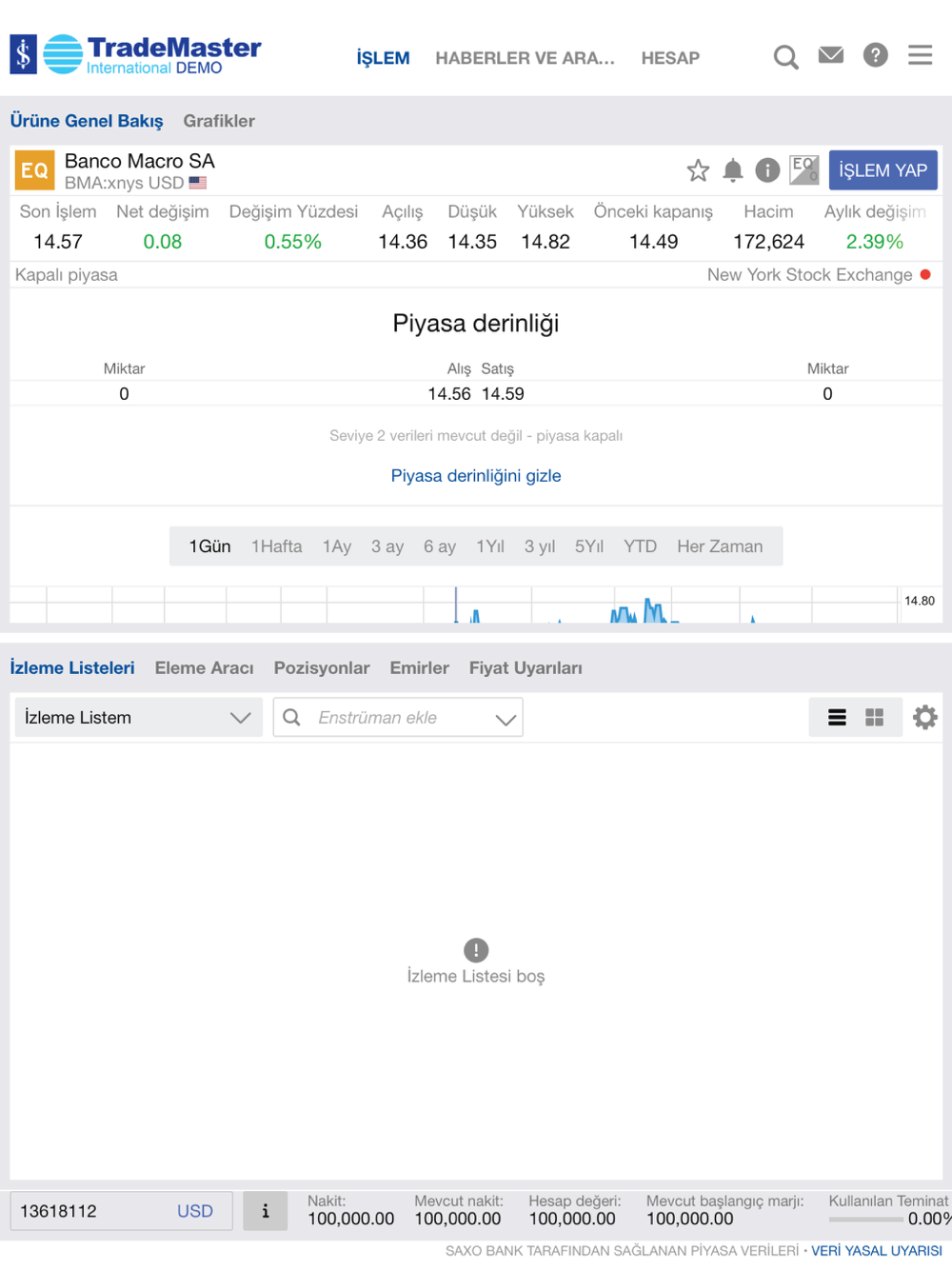Screen dimensions: 952x1270
Task: Select the 1Hafta chart range
Action: coord(276,546)
